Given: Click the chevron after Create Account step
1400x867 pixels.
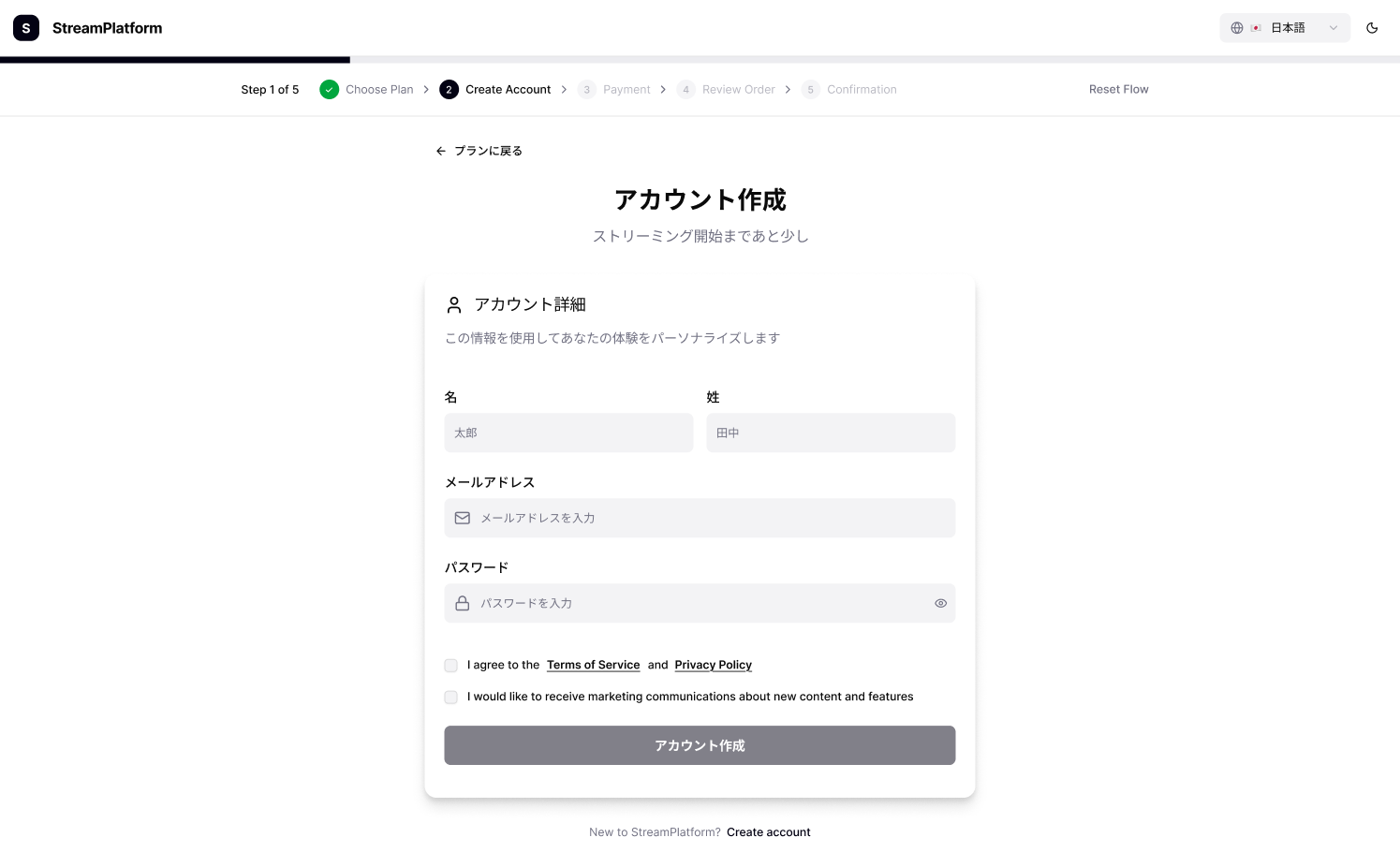Looking at the screenshot, I should click(x=564, y=89).
